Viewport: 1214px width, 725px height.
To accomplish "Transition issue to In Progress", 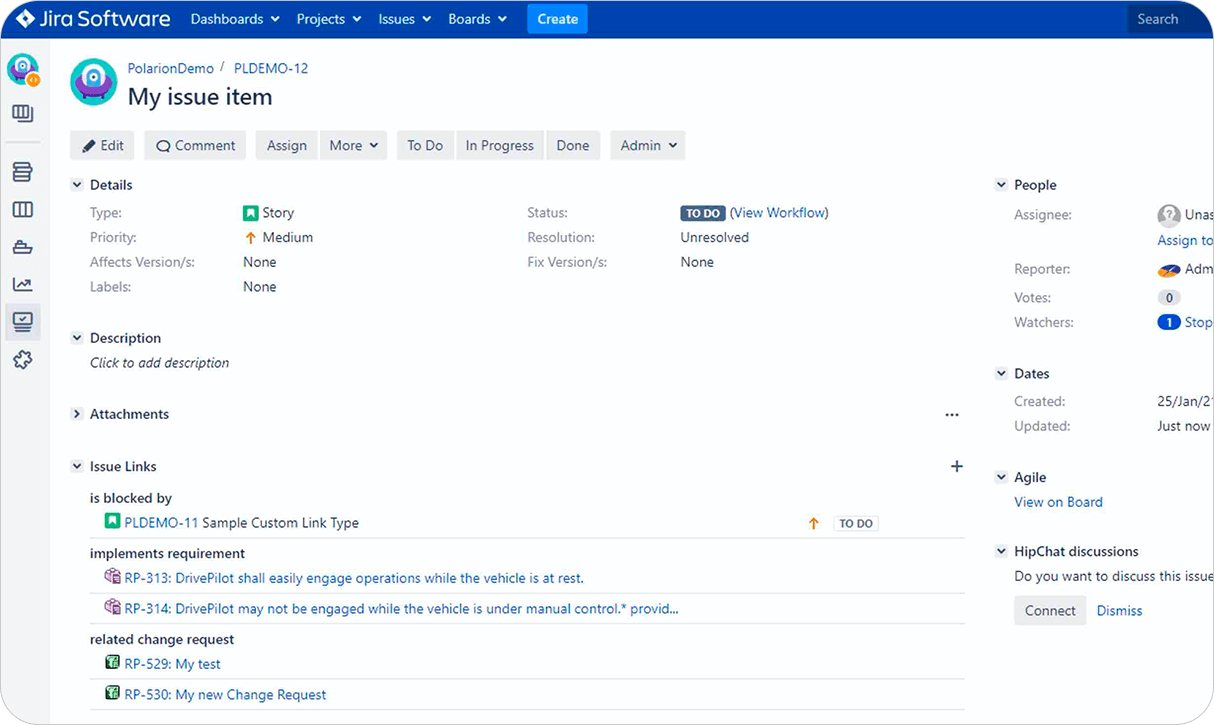I will coord(500,145).
